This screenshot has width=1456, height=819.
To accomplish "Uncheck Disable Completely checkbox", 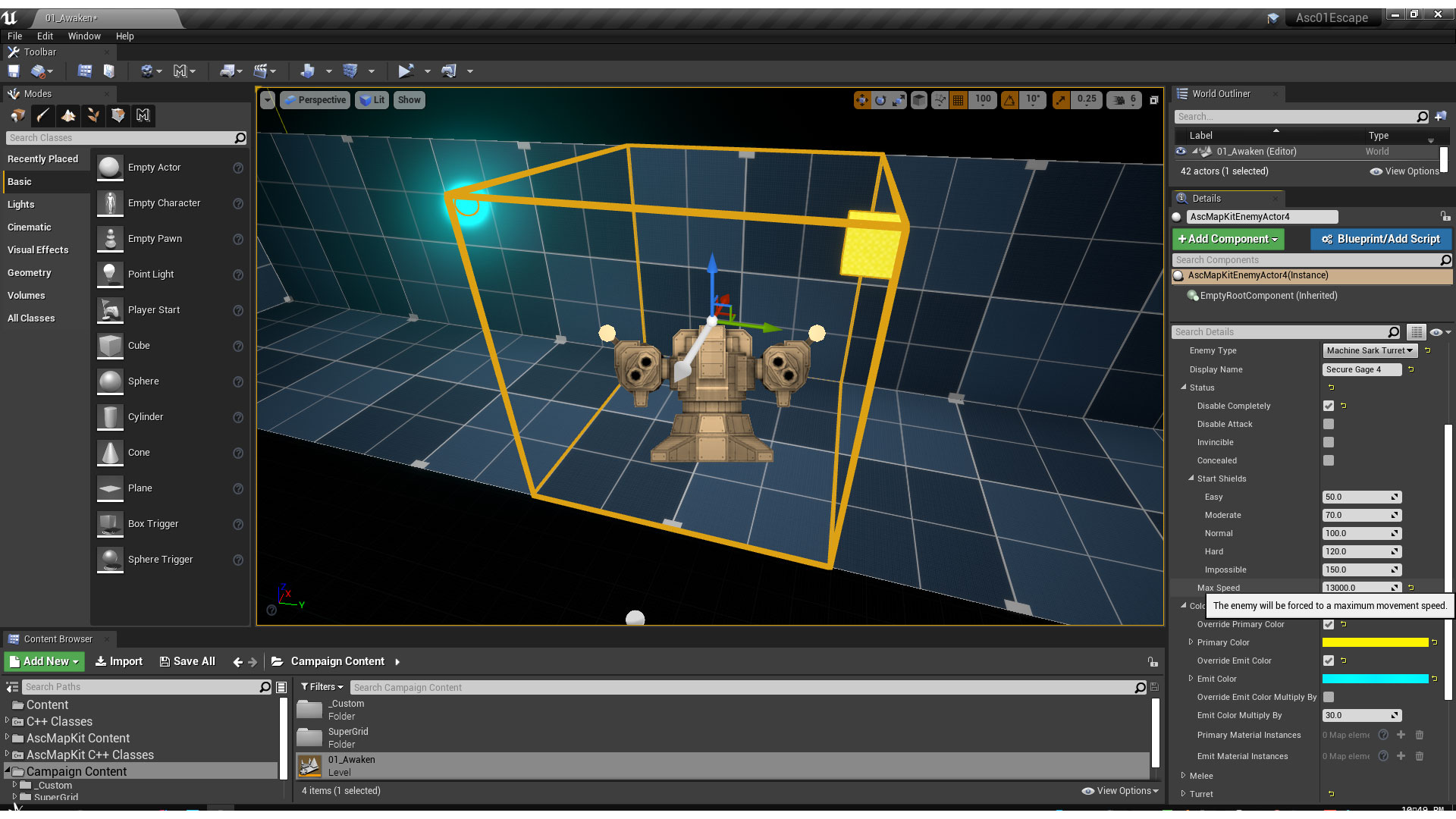I will (x=1329, y=406).
